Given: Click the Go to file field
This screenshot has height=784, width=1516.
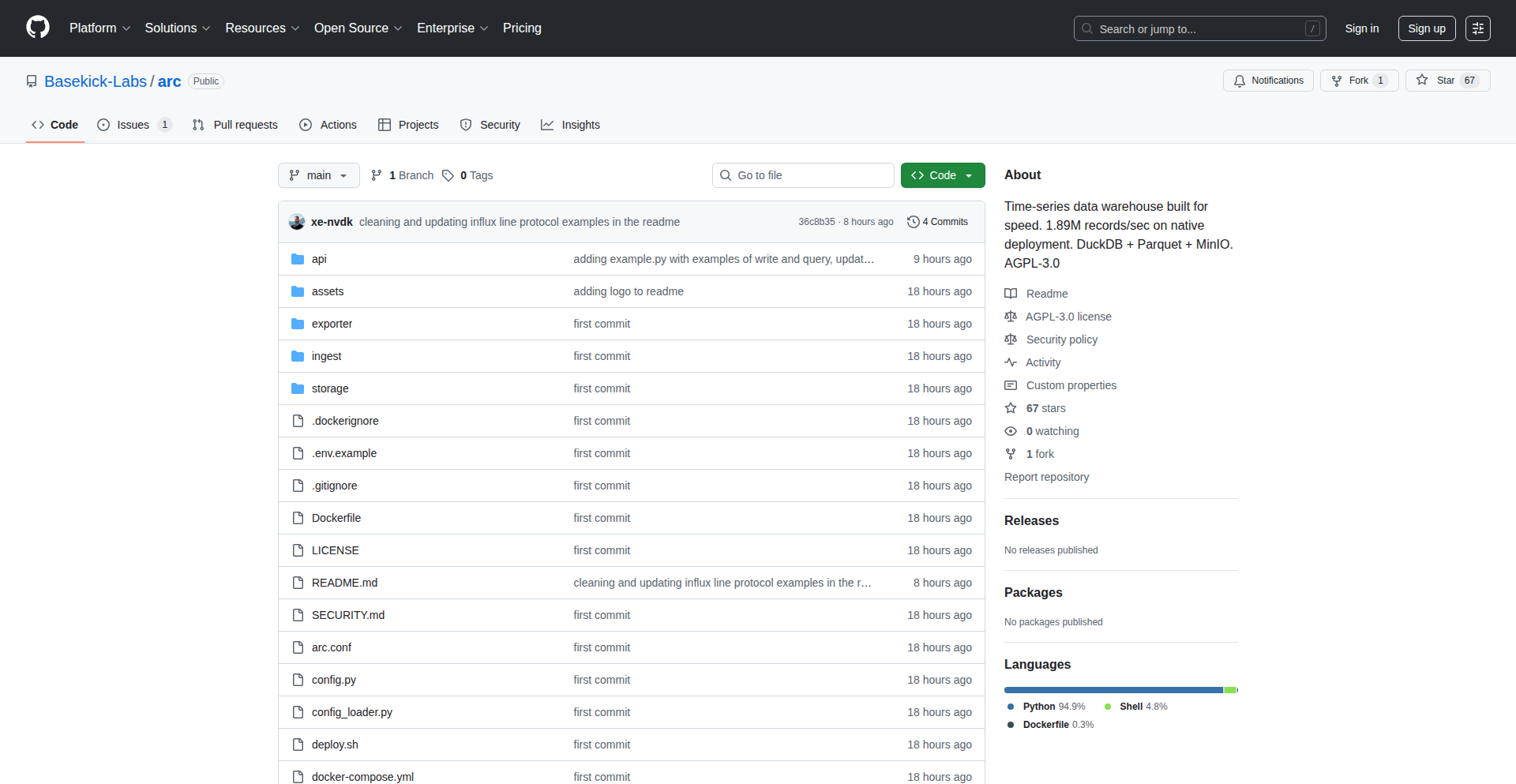Looking at the screenshot, I should coord(803,175).
